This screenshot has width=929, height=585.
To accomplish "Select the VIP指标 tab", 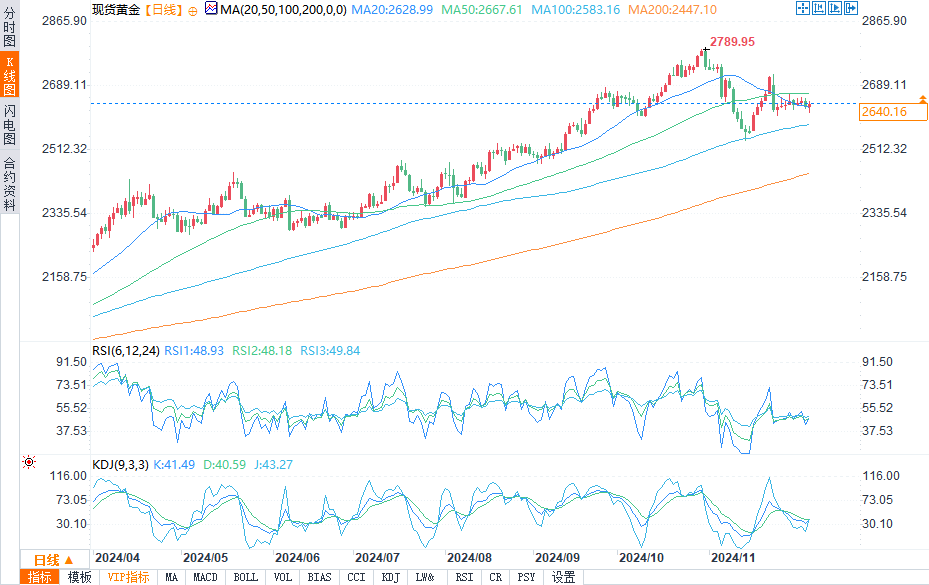I will tap(128, 577).
